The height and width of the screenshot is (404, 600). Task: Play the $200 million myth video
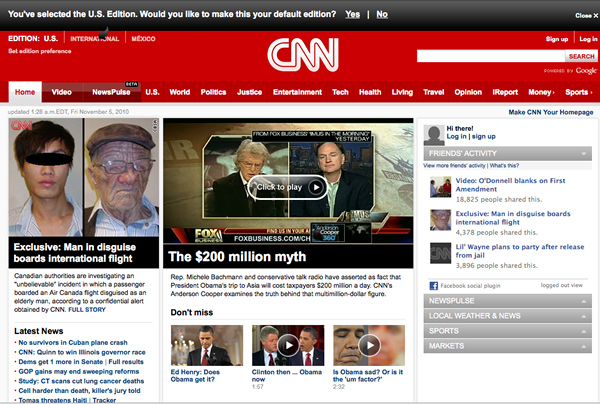[288, 187]
